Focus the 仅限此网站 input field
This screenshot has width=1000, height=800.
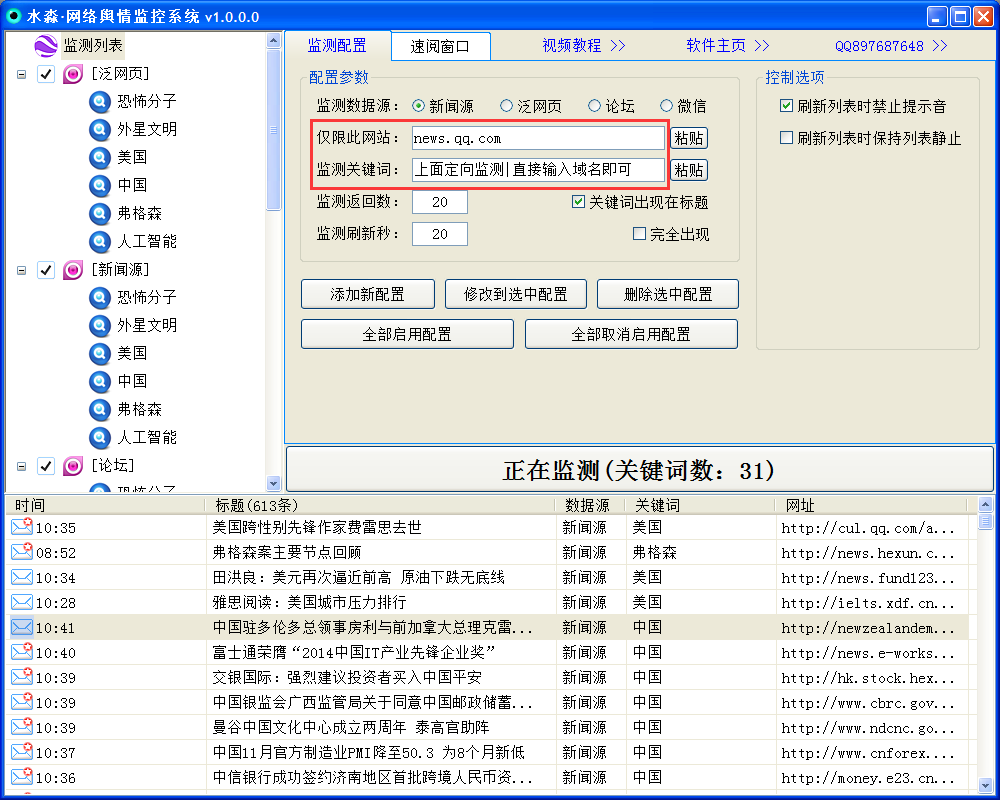click(538, 138)
